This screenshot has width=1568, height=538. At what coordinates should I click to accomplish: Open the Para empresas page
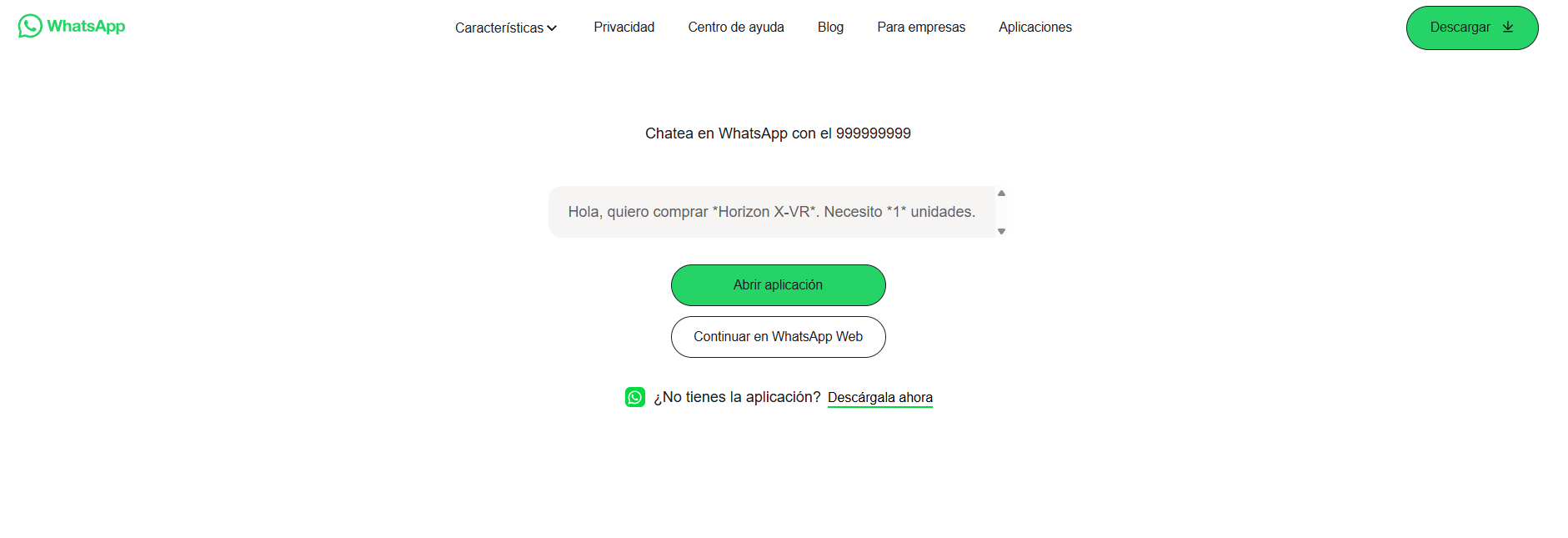click(921, 28)
